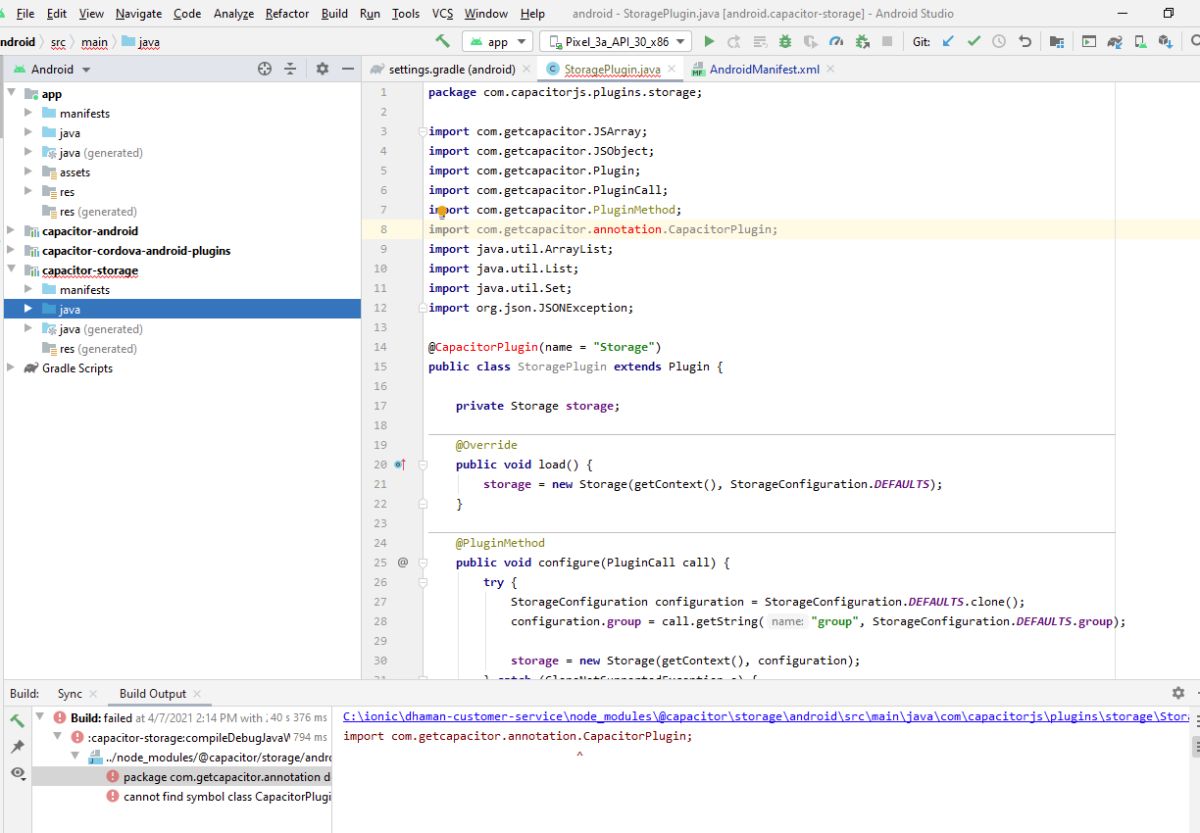The width and height of the screenshot is (1200, 833).
Task: Click Git Rollback undo arrow
Action: (1025, 42)
